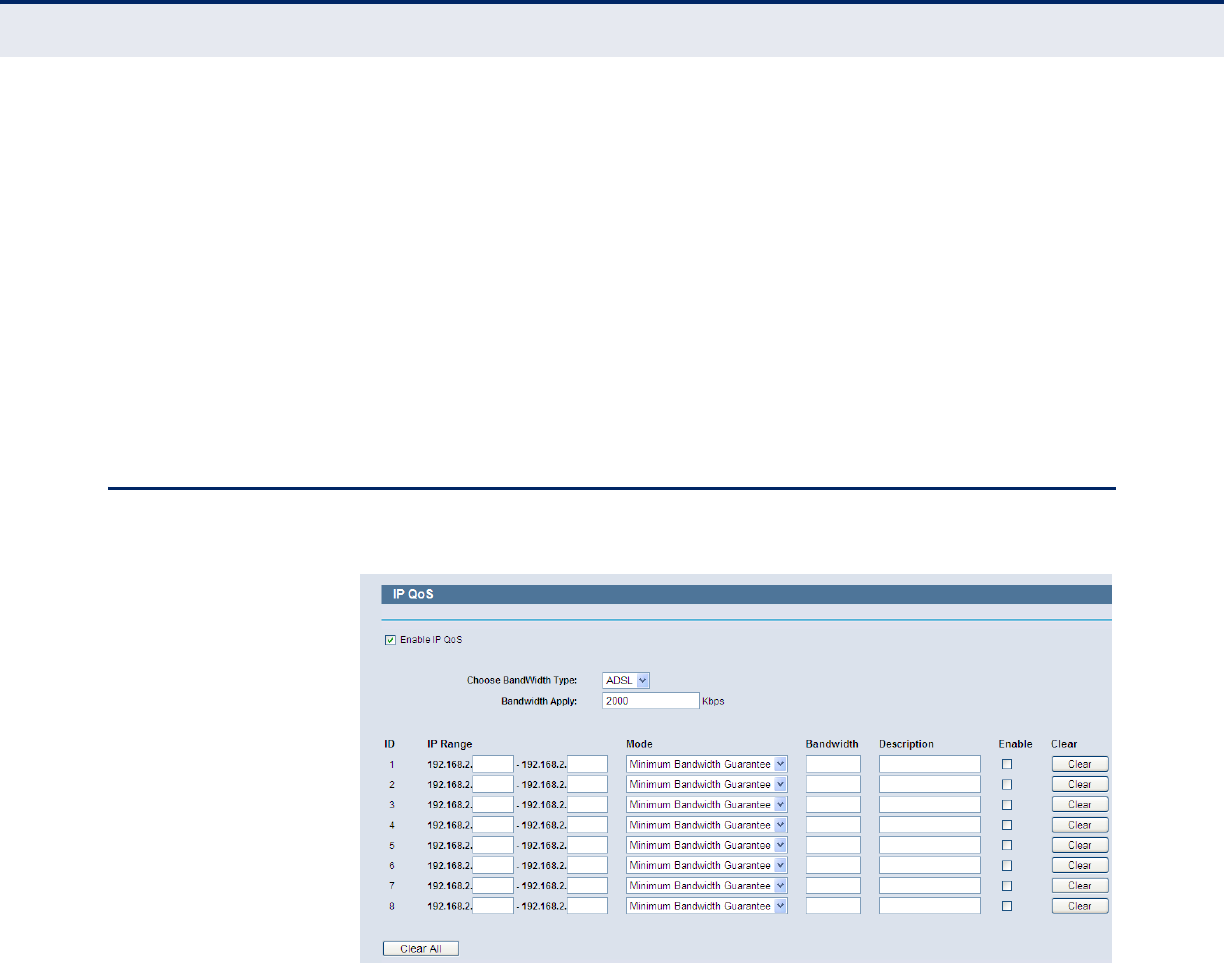This screenshot has height=963, width=1224.
Task: Focus the end IP field of rule ID 1
Action: (587, 764)
